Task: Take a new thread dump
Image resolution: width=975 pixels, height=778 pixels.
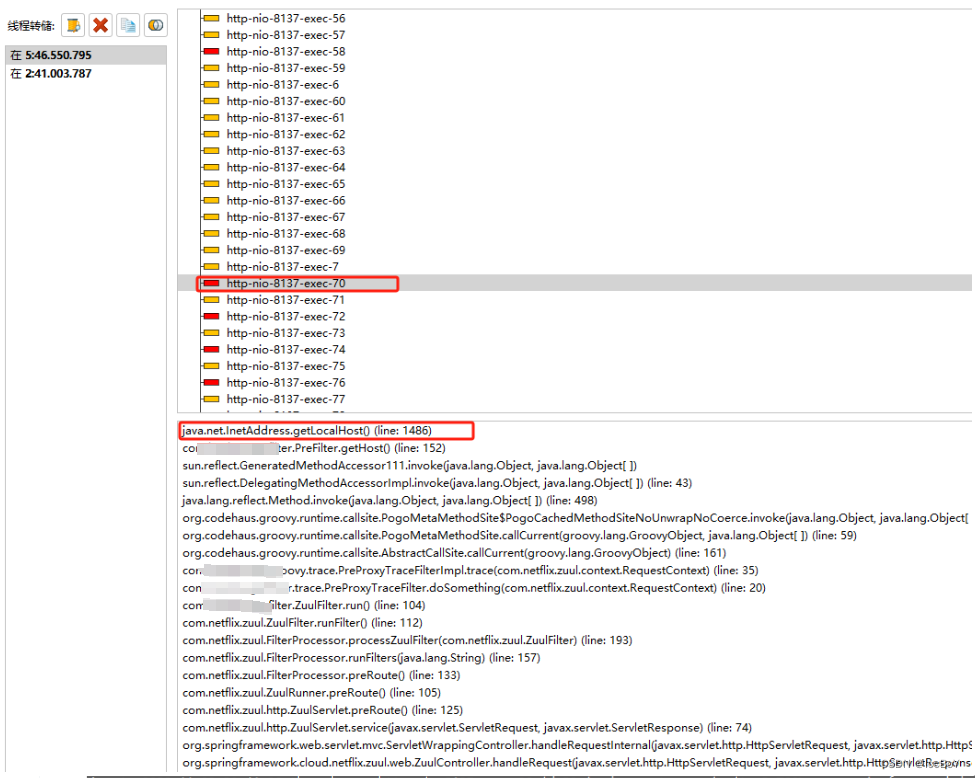Action: coord(72,25)
